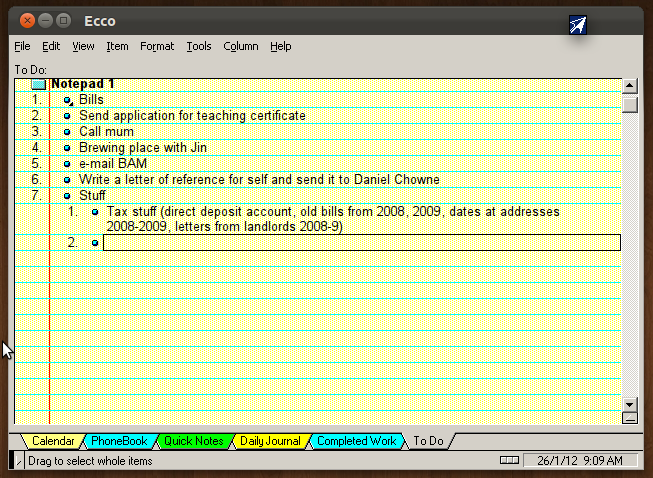Screen dimensions: 653x478
Task: Select the Bills item text
Action: (91, 100)
